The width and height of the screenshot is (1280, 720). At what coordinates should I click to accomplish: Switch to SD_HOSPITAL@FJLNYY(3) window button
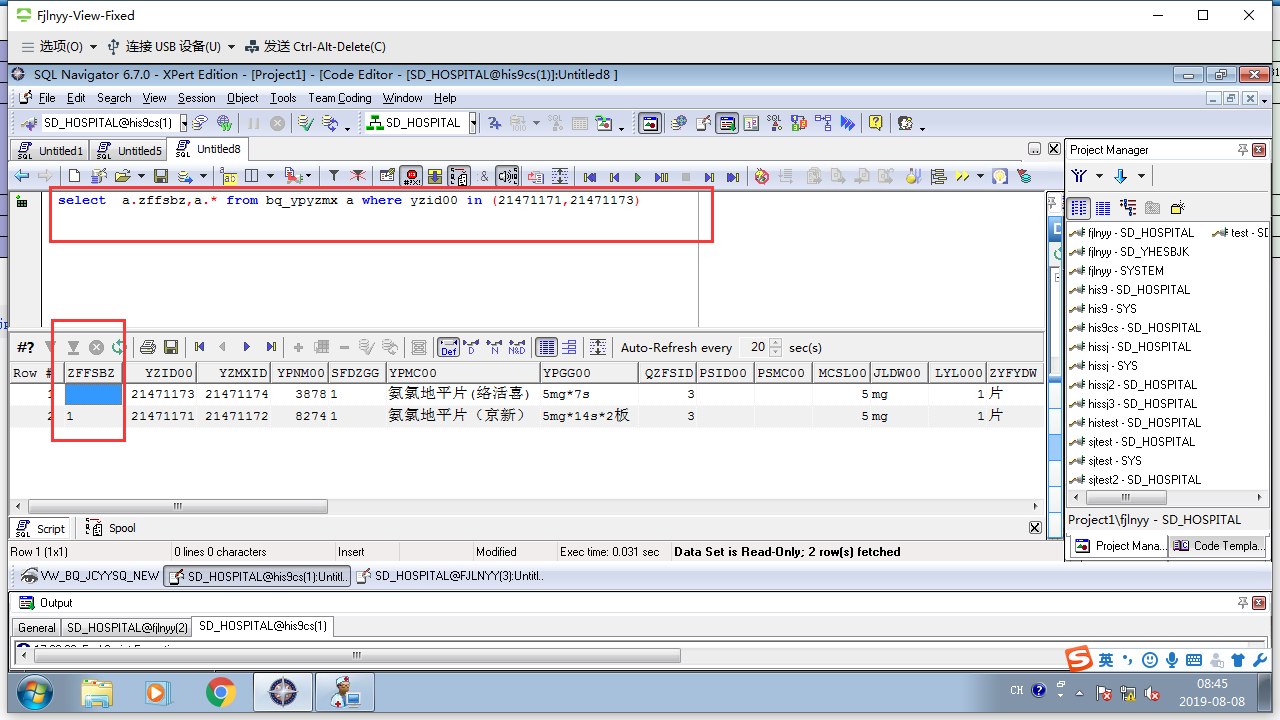tap(450, 576)
